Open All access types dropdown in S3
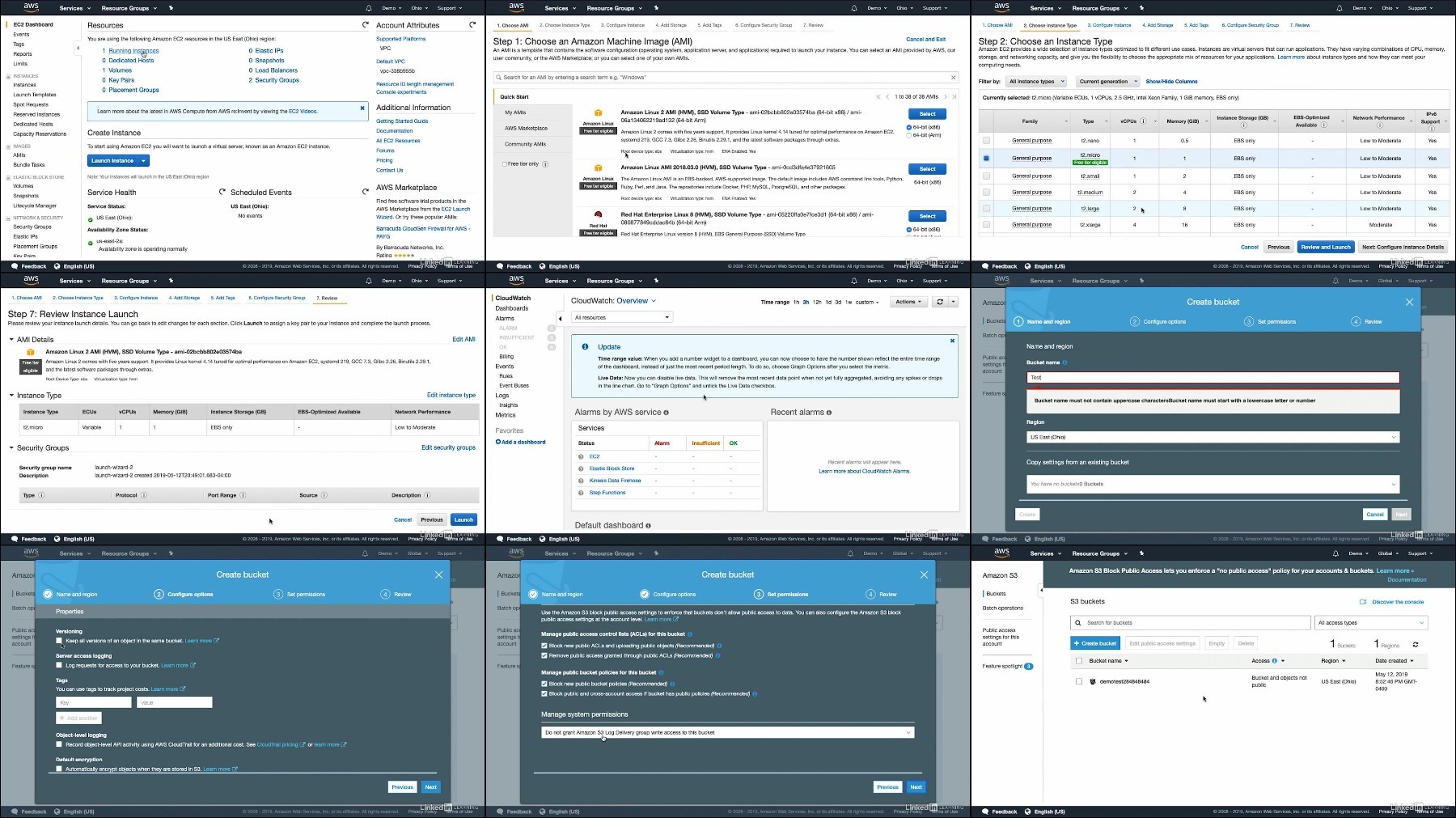Viewport: 1456px width, 818px height. coord(1371,622)
